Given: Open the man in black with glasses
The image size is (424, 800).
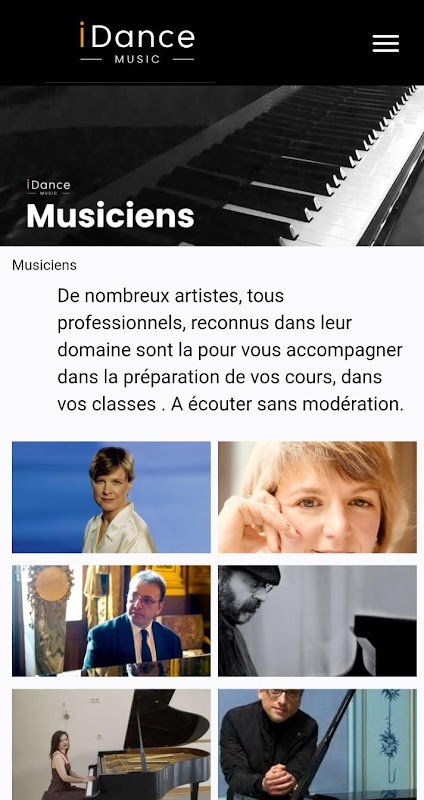Looking at the screenshot, I should point(317,744).
